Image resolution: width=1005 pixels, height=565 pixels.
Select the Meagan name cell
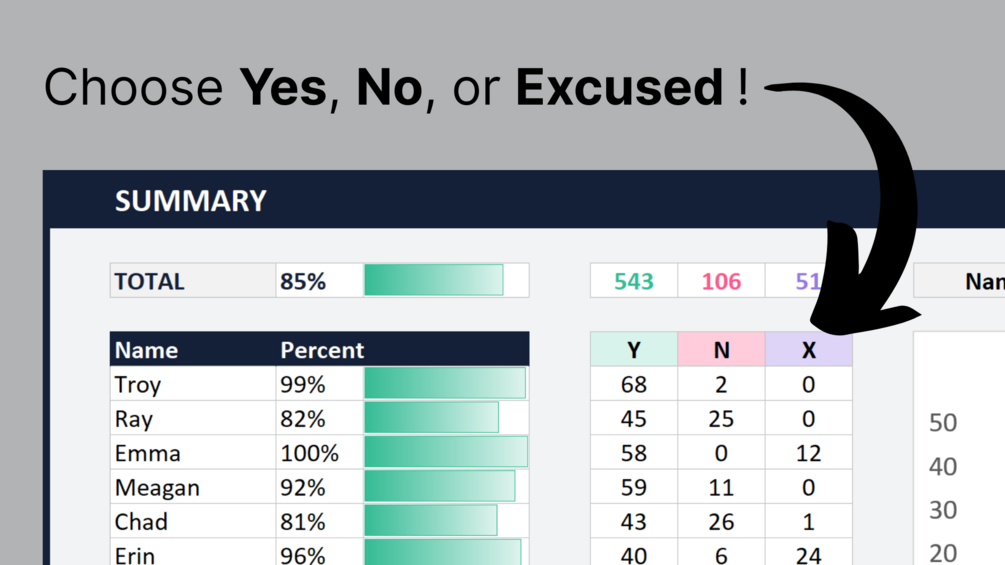pos(157,488)
